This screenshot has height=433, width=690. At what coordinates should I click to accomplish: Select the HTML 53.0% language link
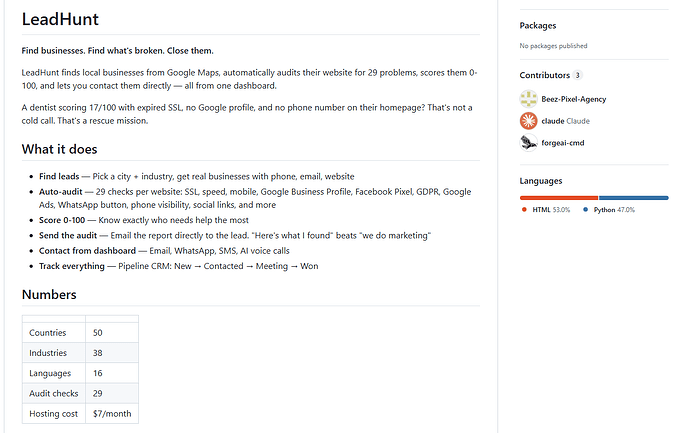click(x=550, y=210)
